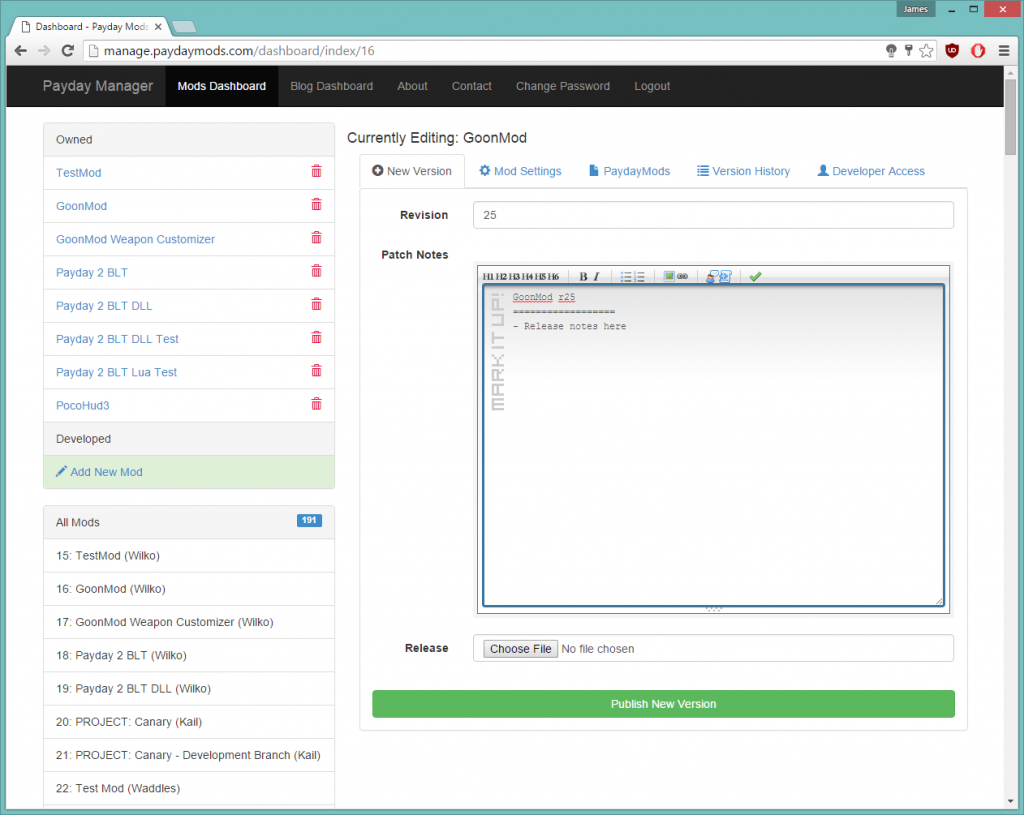This screenshot has height=815, width=1024.
Task: Preview the patch notes with green checkmark
Action: (755, 277)
